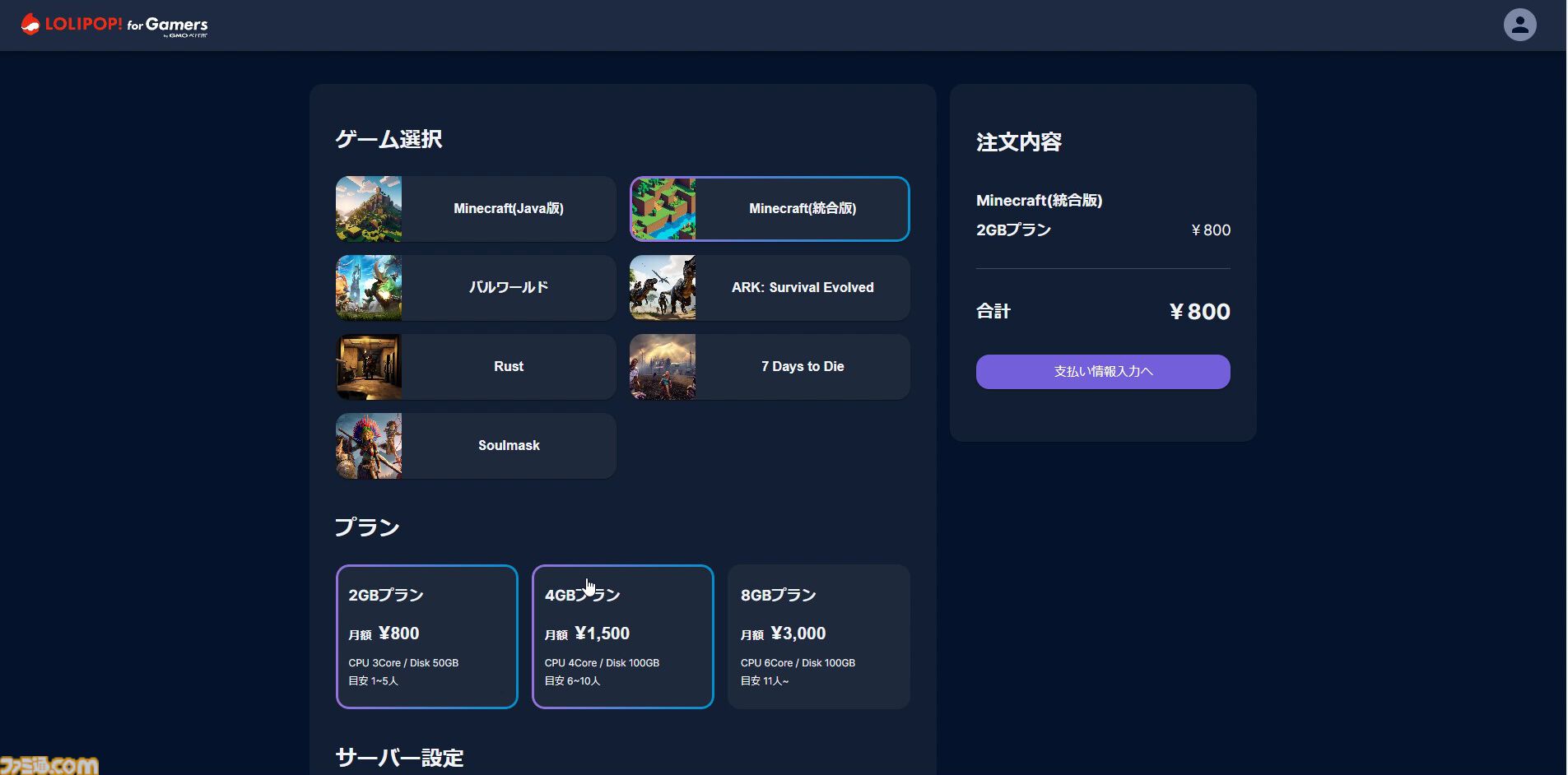Pick the Rust game card
1568x775 pixels.
click(x=476, y=367)
